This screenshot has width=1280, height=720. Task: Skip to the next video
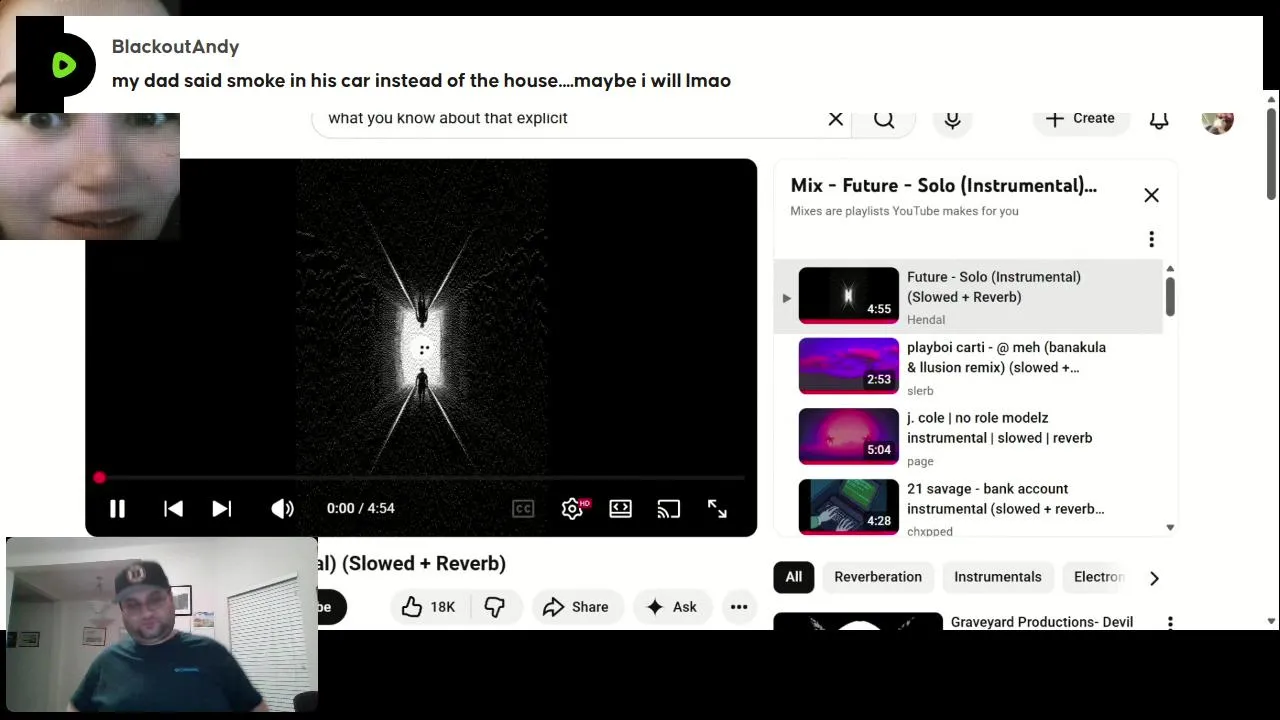(222, 509)
